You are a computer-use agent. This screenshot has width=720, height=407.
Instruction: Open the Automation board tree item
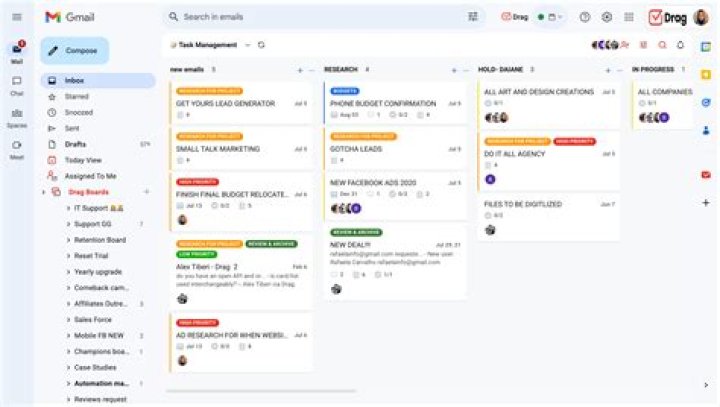pos(101,383)
